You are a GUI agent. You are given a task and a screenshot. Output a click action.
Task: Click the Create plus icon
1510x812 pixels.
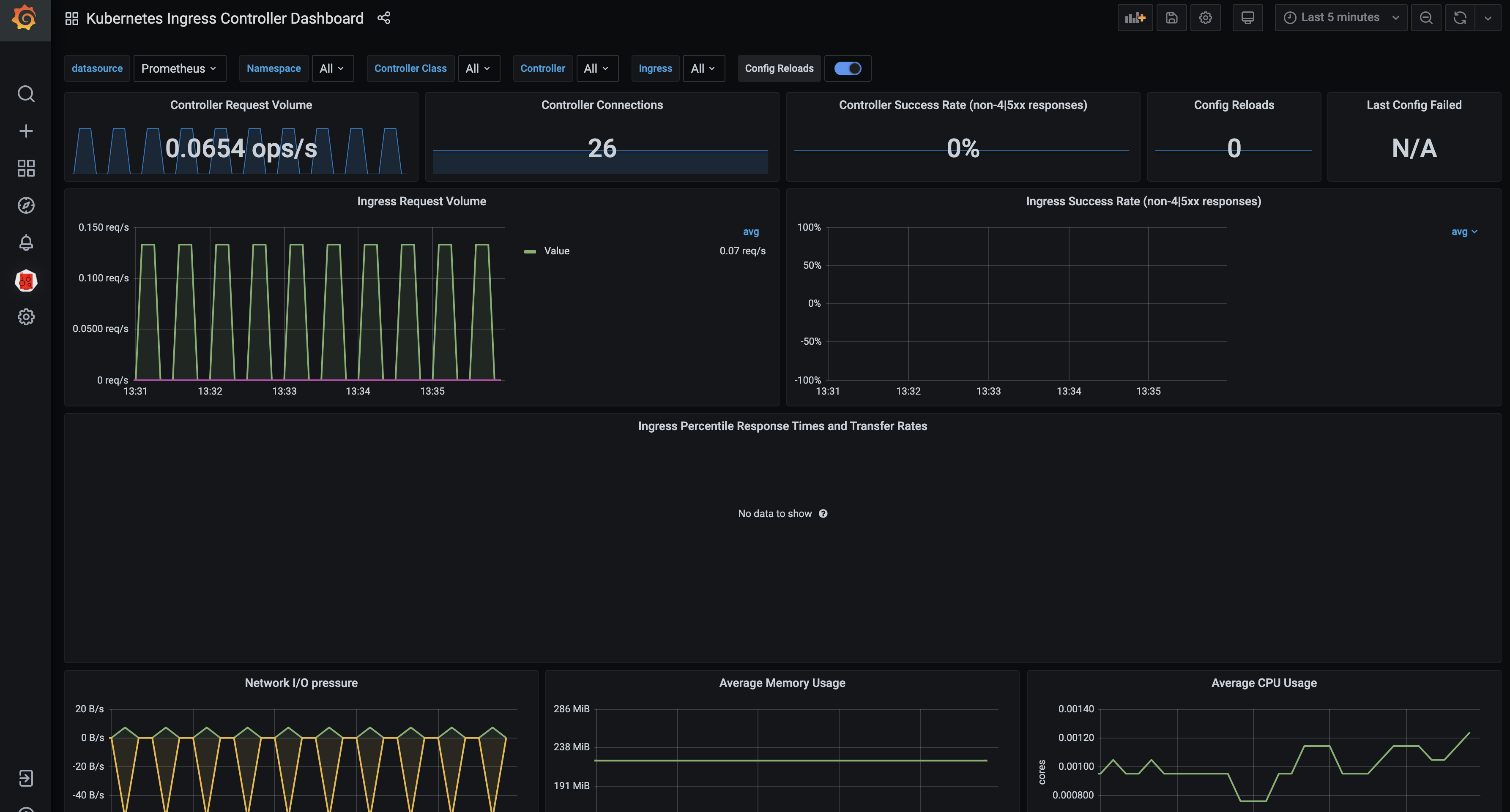[26, 131]
